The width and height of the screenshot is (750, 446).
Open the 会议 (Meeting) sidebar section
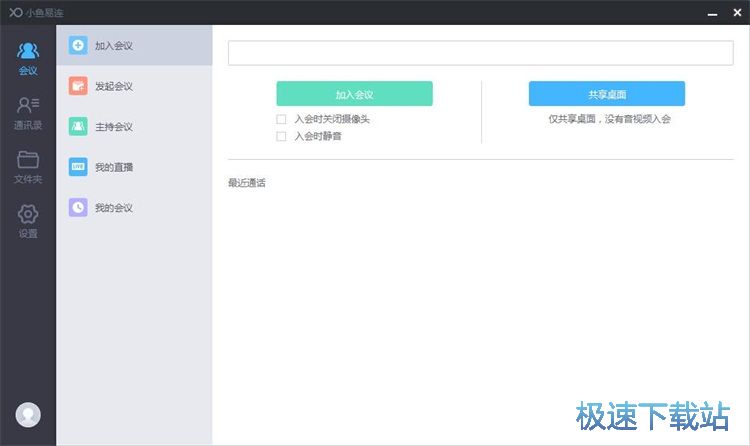[x=28, y=59]
